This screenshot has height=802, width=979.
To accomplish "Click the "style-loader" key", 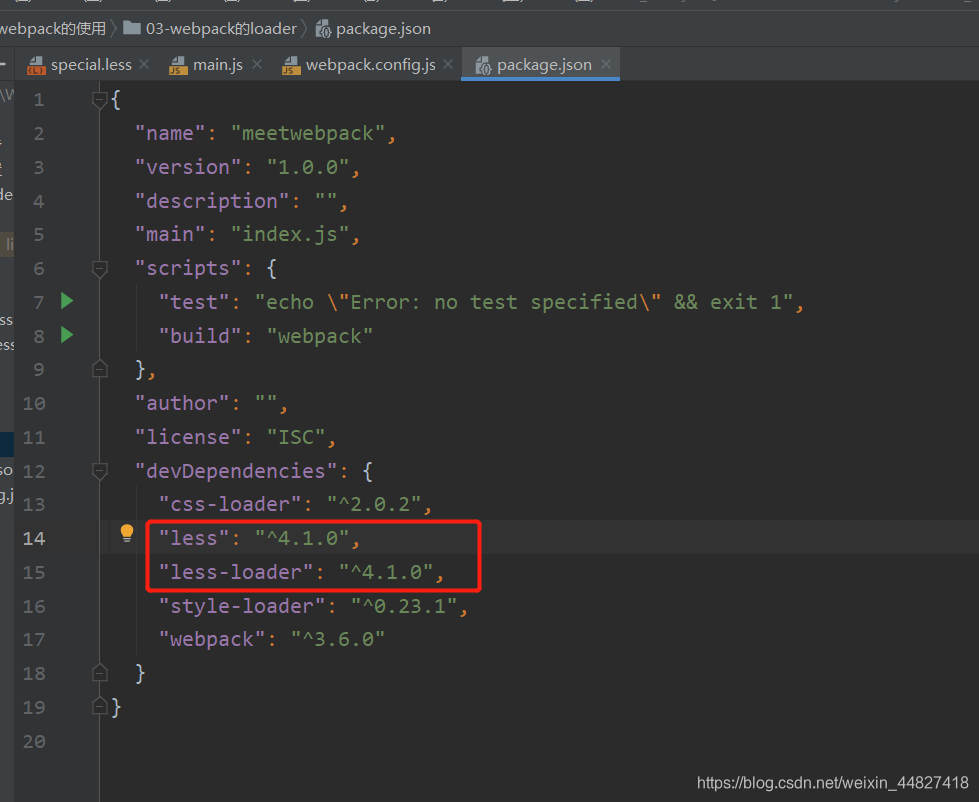I will (x=242, y=605).
